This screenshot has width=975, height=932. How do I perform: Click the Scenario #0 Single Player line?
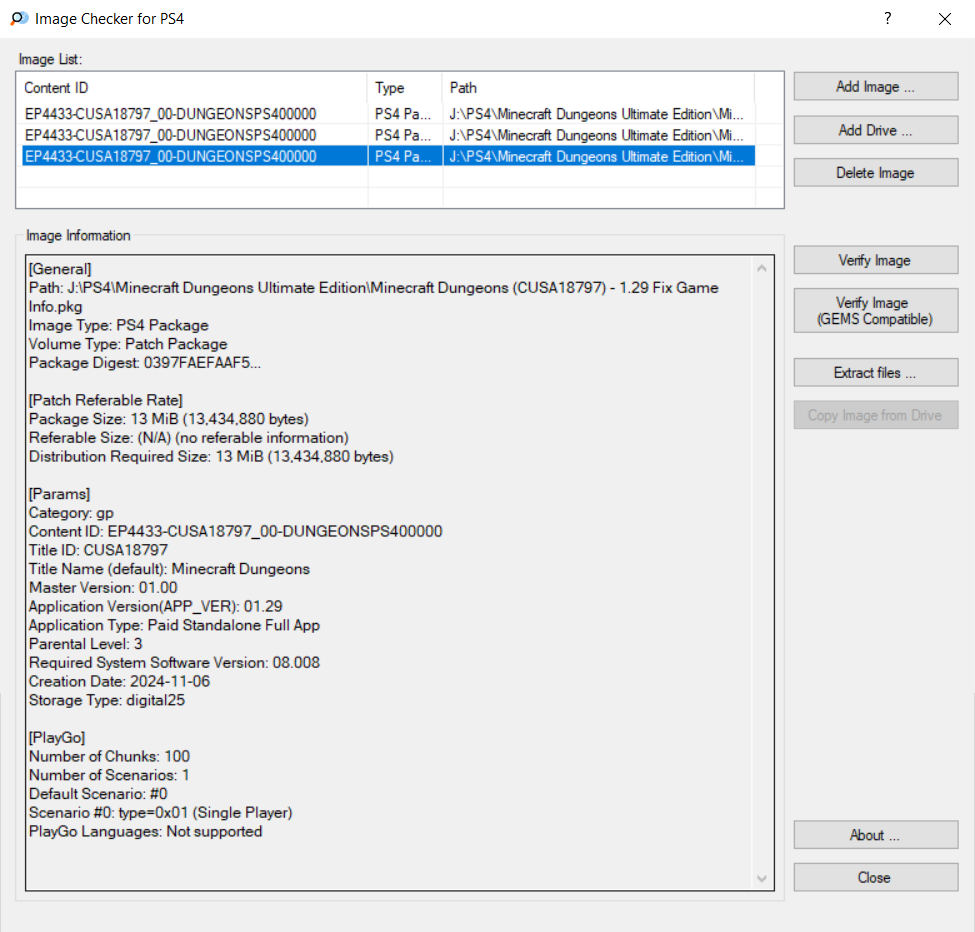[160, 813]
